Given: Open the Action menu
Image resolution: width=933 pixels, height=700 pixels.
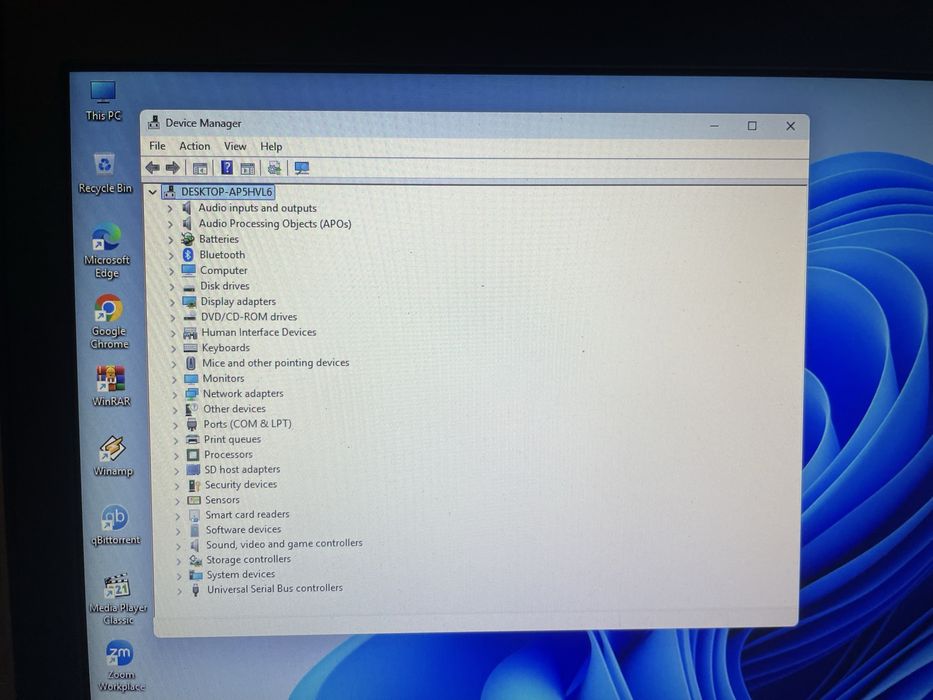Looking at the screenshot, I should pos(195,146).
